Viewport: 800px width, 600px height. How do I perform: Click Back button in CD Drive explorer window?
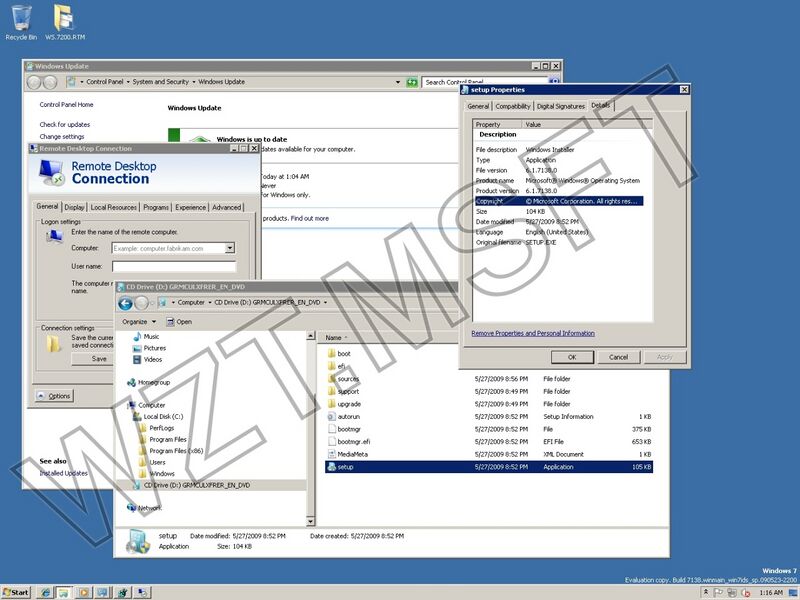point(125,303)
